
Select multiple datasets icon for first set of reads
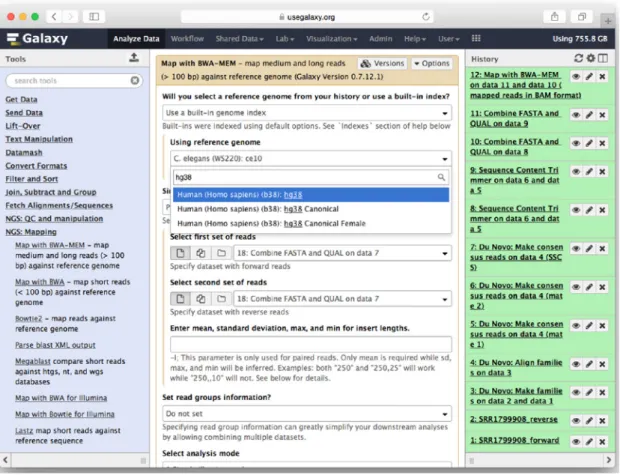(201, 253)
